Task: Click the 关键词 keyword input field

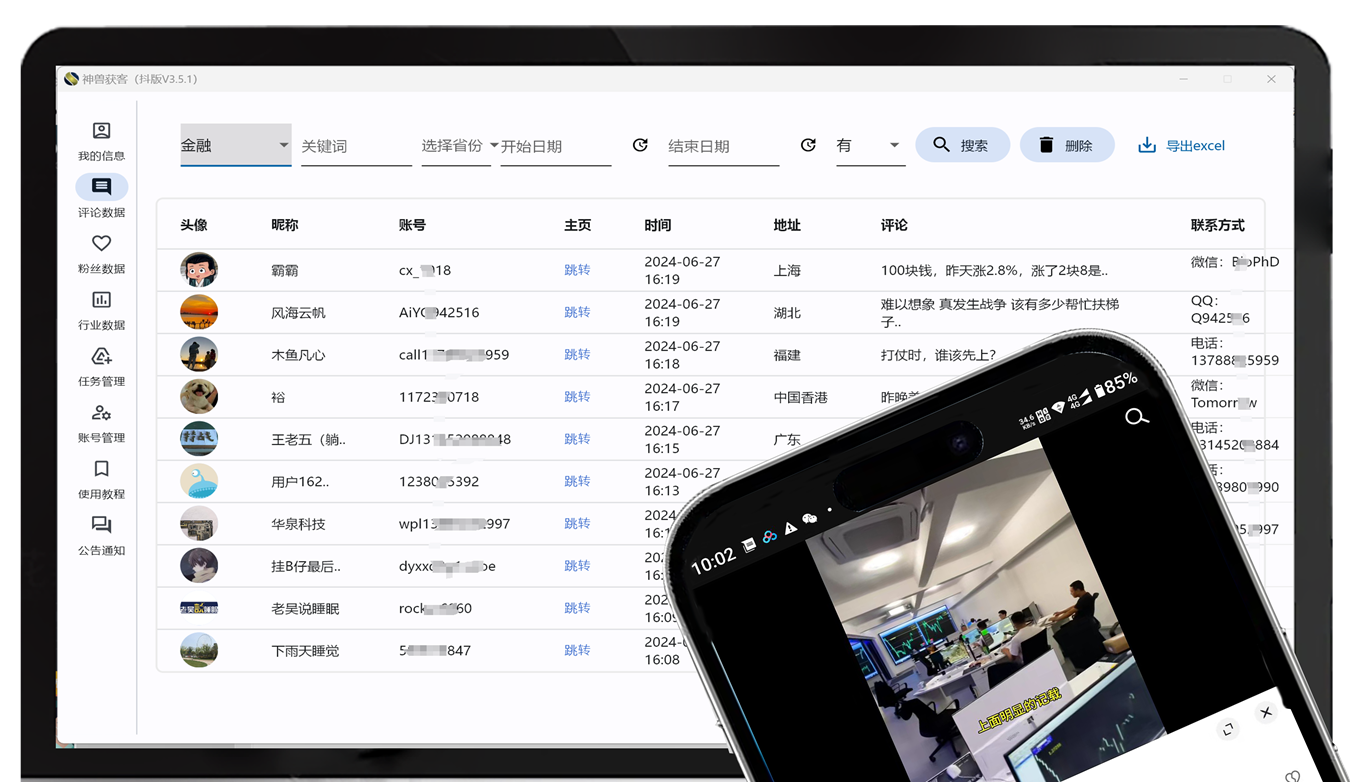Action: pyautogui.click(x=356, y=146)
